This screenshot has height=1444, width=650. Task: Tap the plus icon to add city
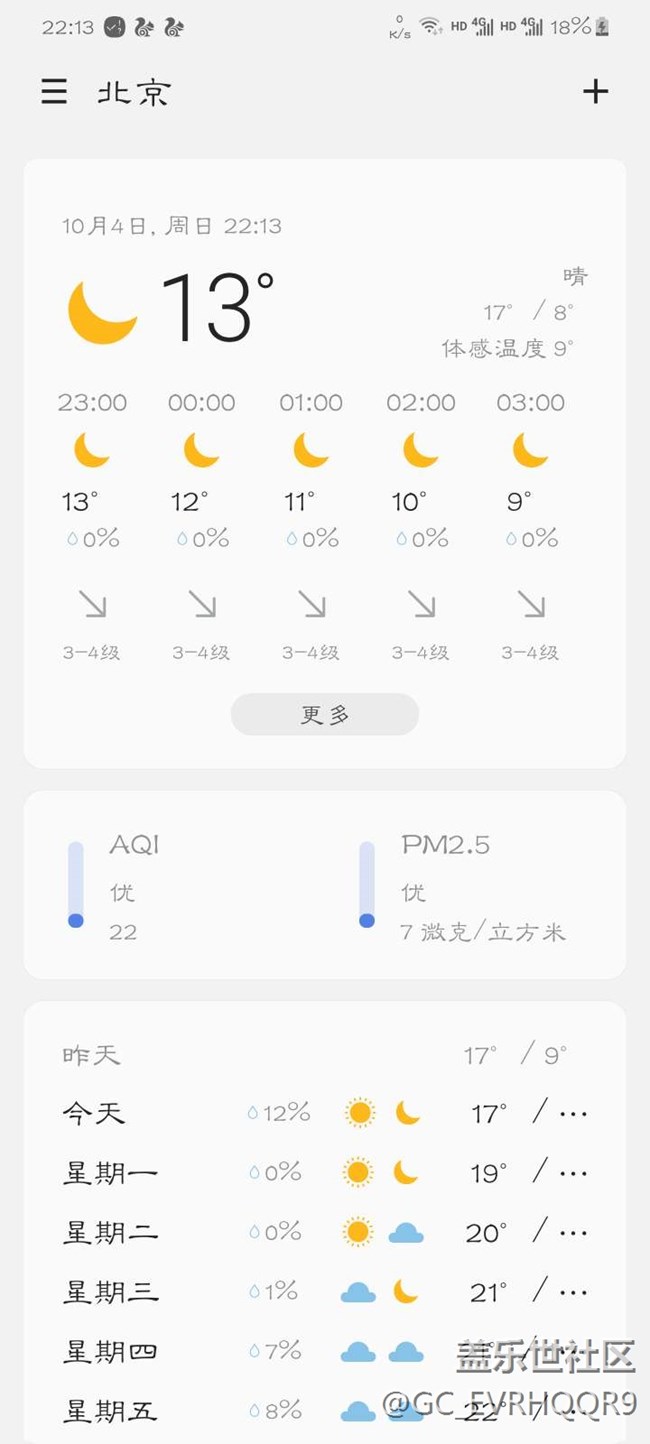(595, 92)
